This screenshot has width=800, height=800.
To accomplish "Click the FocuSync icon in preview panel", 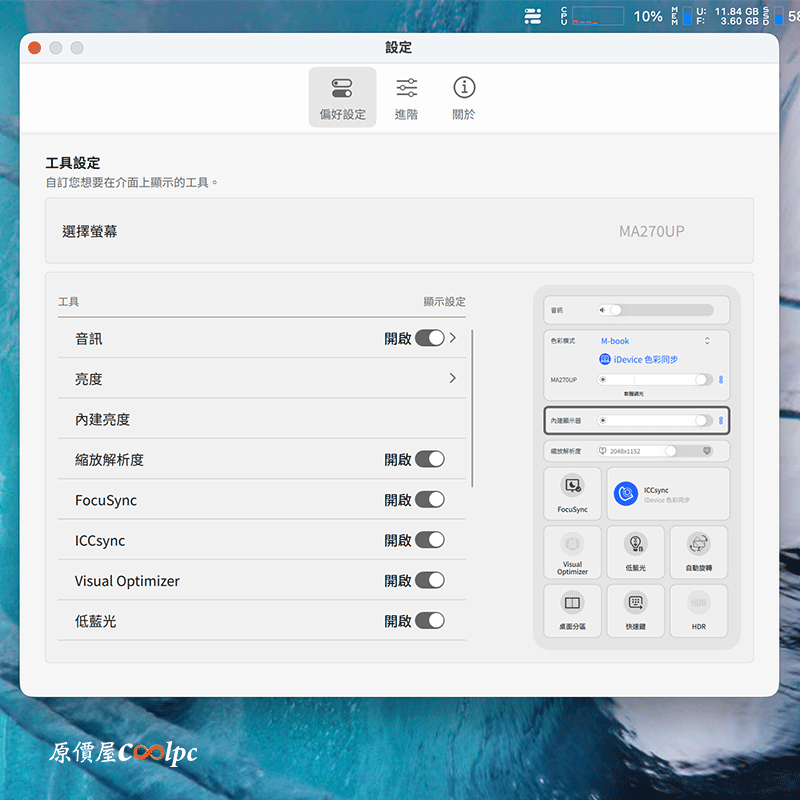I will pos(573,487).
